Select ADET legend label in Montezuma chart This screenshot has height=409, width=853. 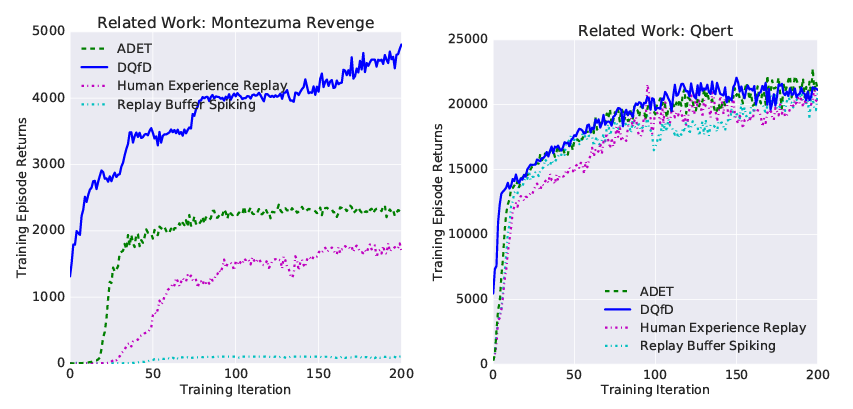coord(134,47)
